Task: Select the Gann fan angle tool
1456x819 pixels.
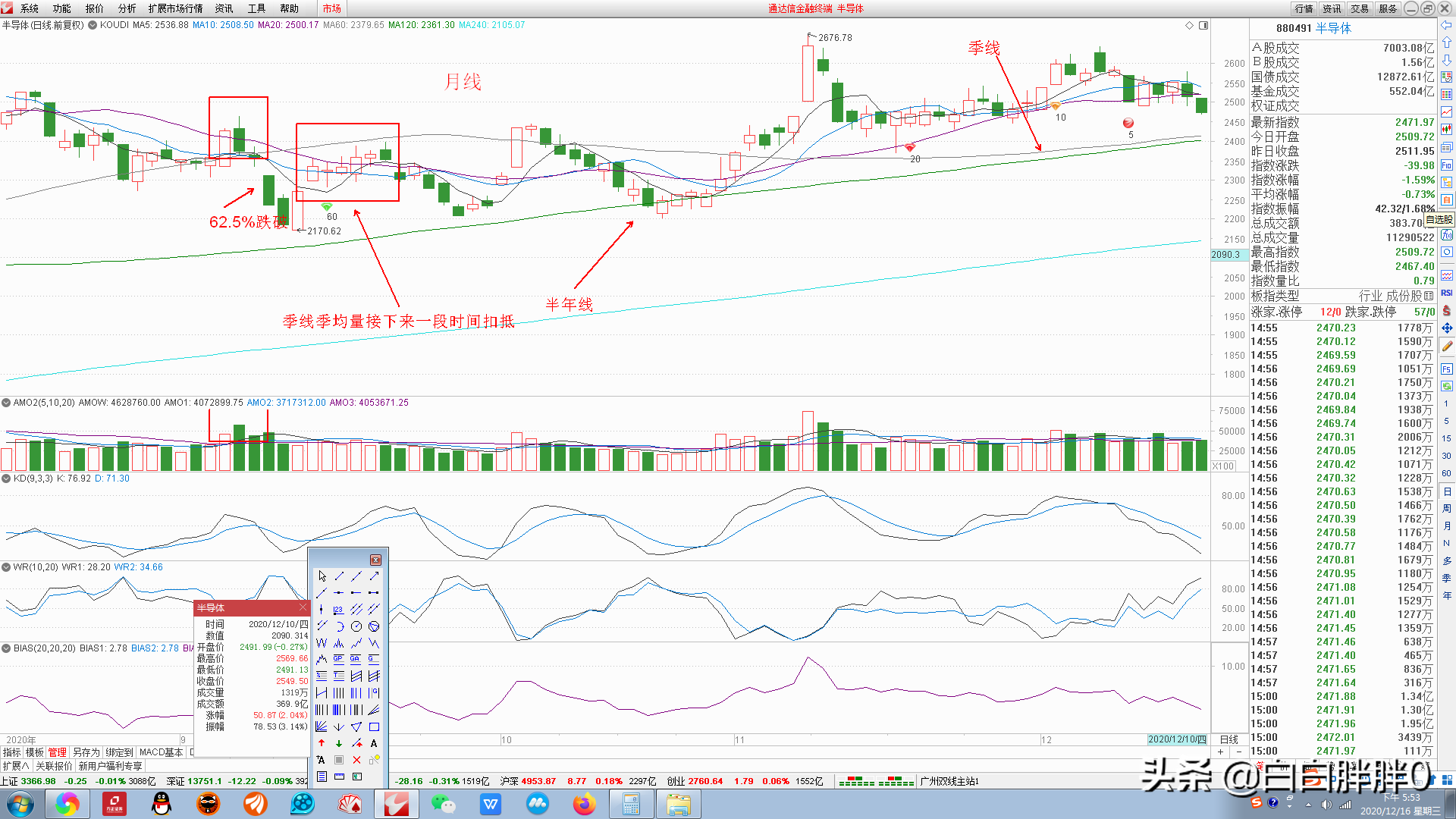Action: coord(322,726)
